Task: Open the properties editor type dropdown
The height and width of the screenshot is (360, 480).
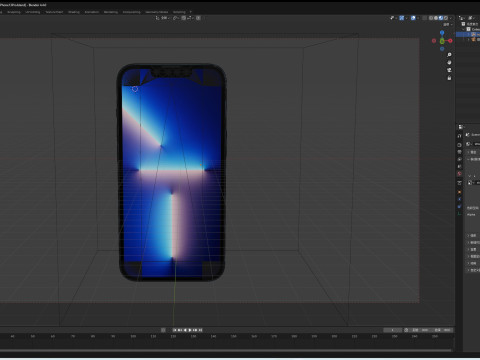Action: point(461,127)
